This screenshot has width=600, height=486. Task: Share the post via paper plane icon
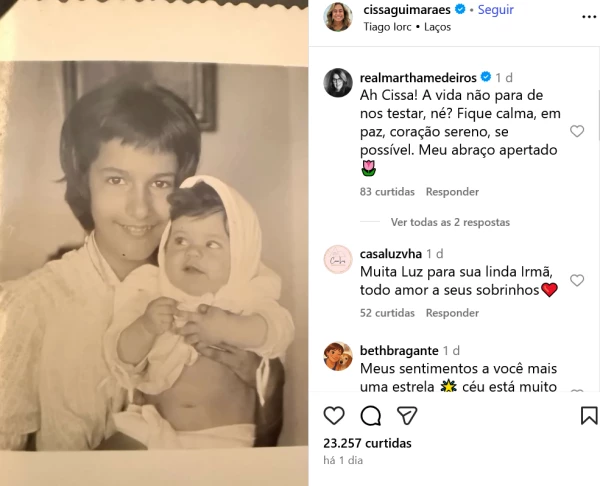[x=407, y=416]
